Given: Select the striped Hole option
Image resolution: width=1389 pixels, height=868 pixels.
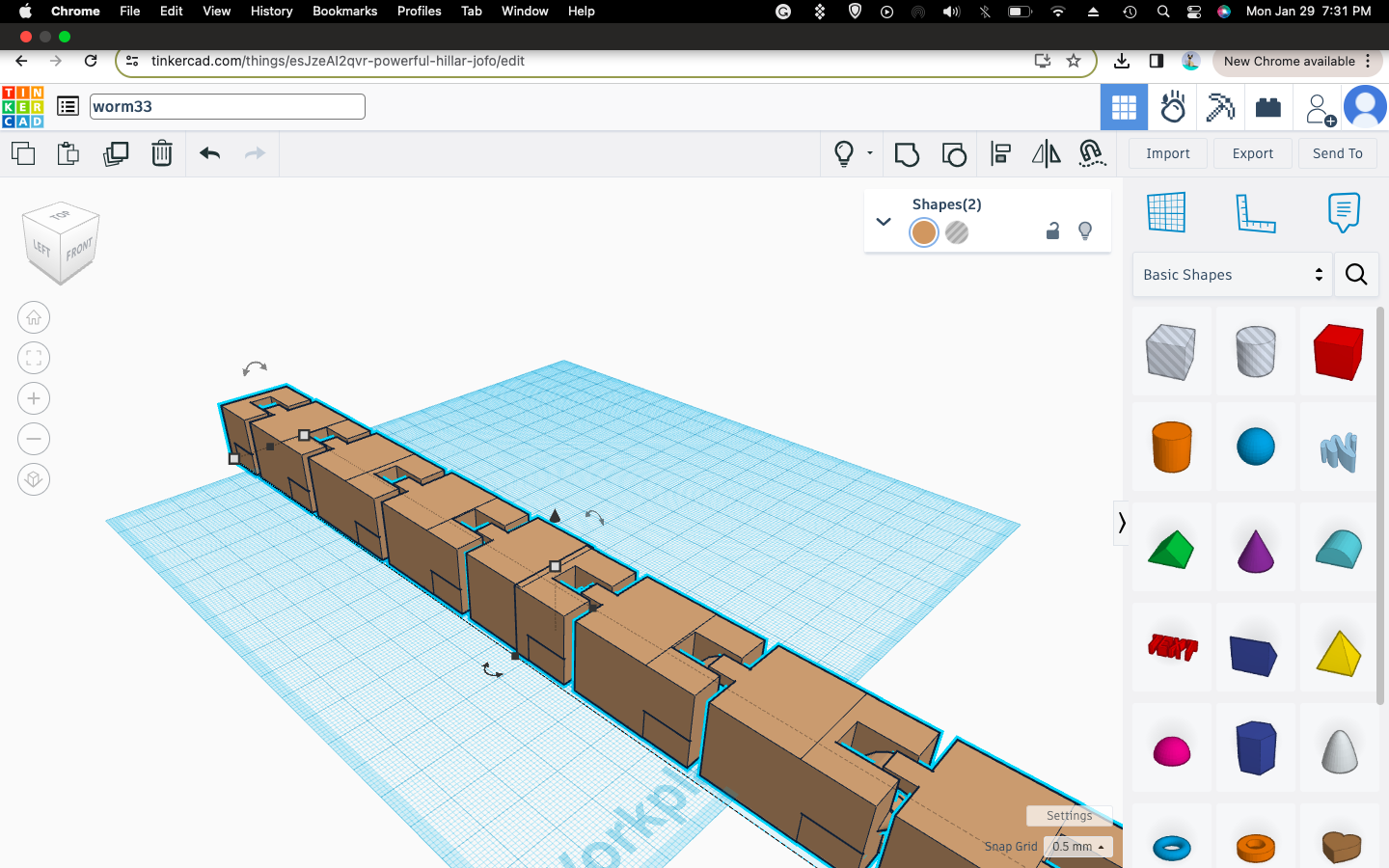Looking at the screenshot, I should click(957, 232).
